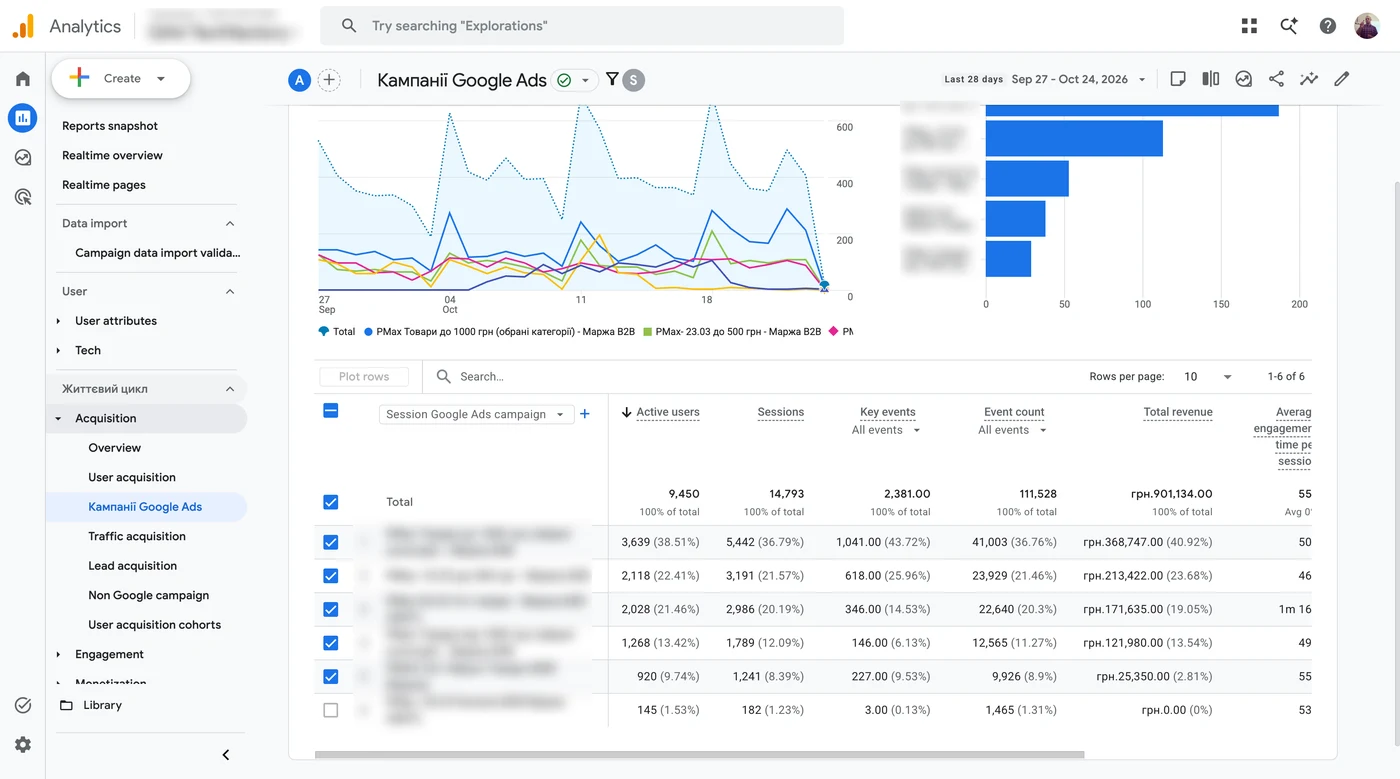This screenshot has width=1400, height=779.
Task: Open the report status dropdown arrow
Action: coord(586,80)
